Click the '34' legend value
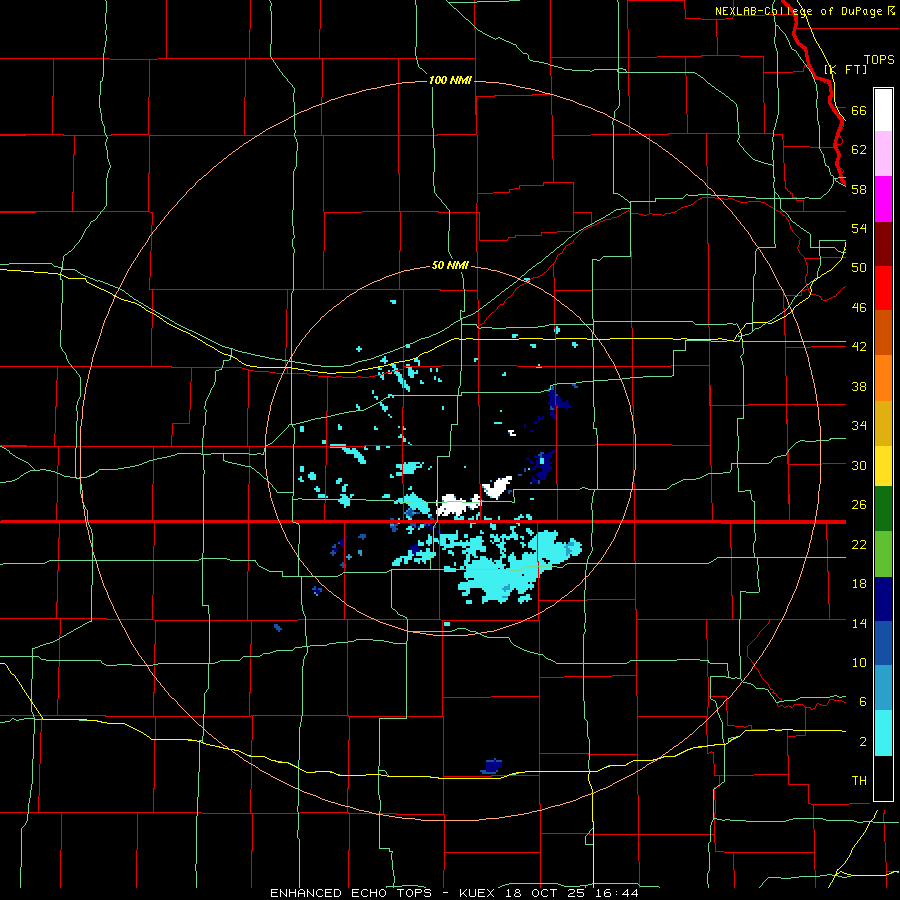 859,425
